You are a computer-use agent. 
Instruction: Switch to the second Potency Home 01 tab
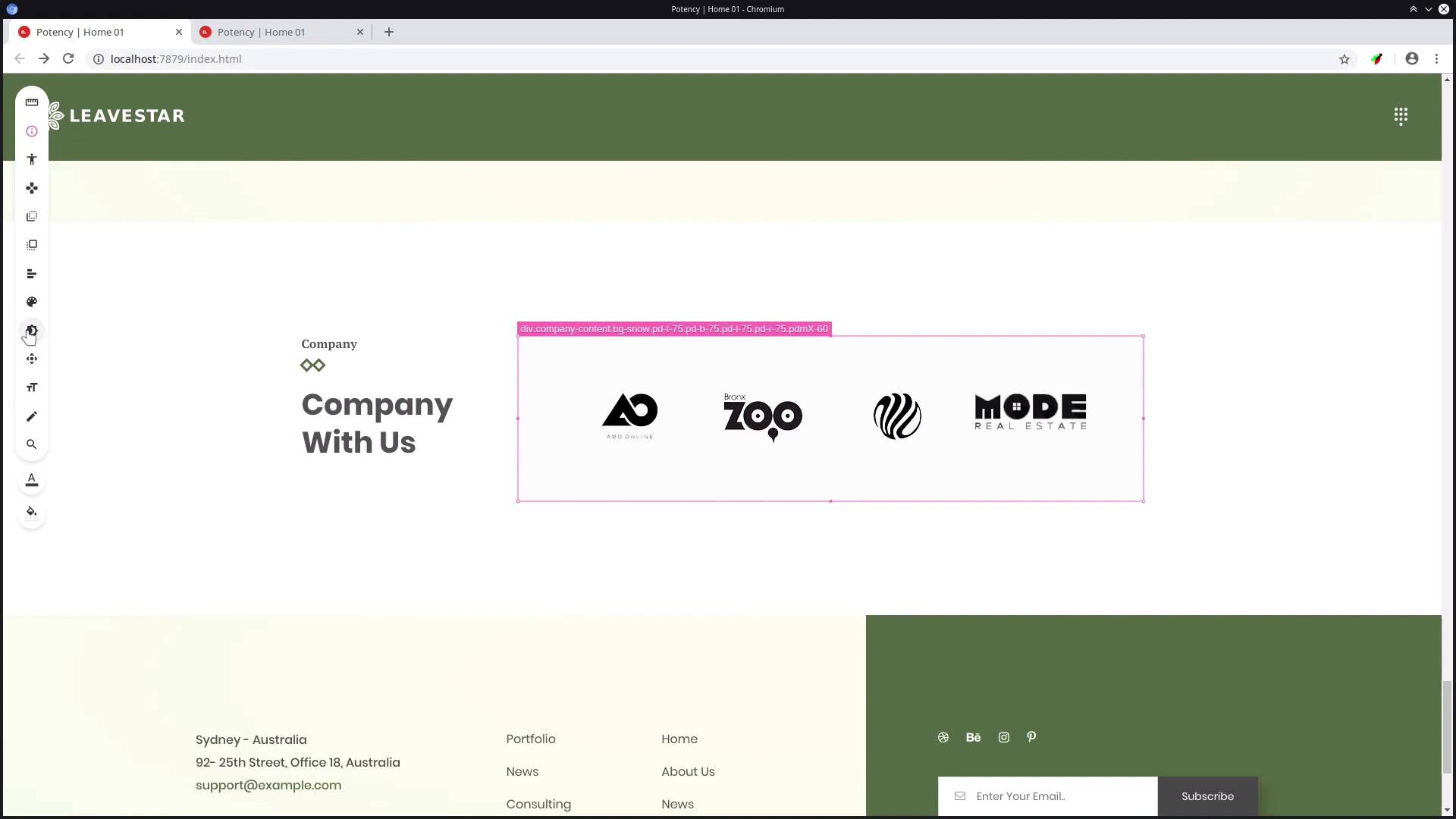point(283,32)
